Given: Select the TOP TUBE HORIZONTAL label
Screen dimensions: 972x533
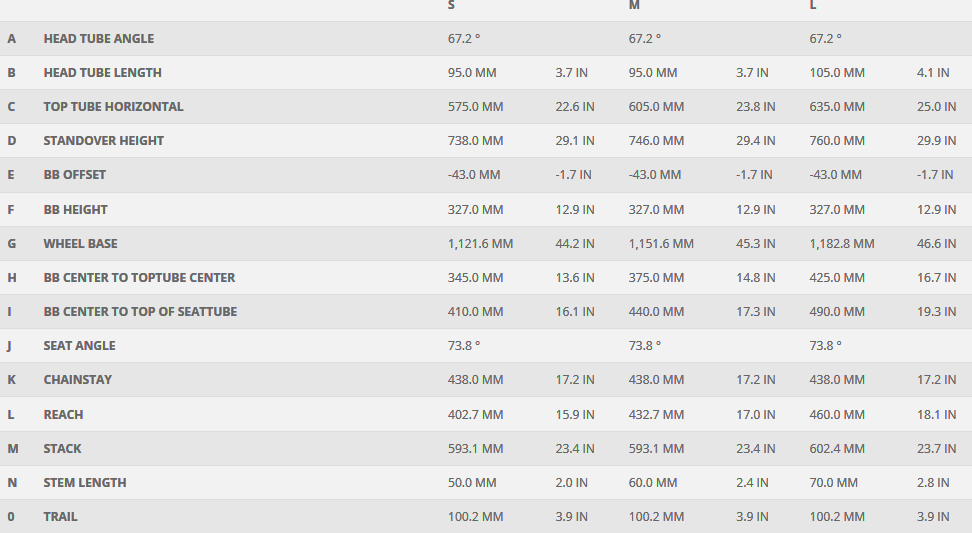Looking at the screenshot, I should tap(113, 107).
